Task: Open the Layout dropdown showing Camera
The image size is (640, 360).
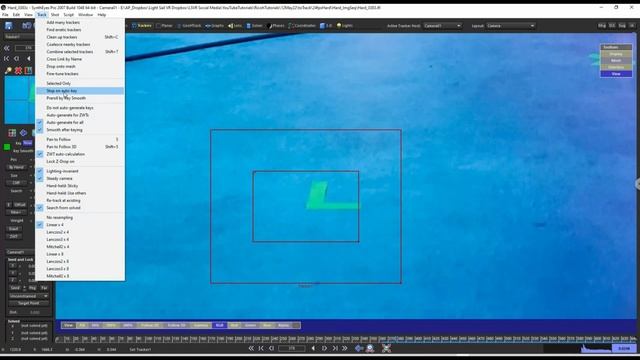Action: coord(510,26)
